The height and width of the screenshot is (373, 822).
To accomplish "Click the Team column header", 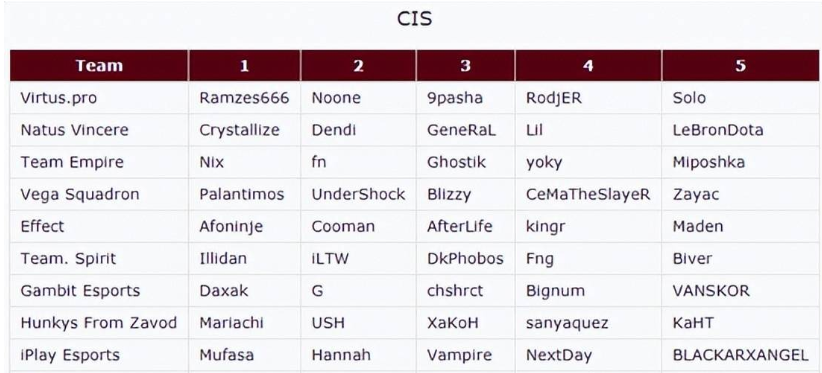I will (99, 65).
